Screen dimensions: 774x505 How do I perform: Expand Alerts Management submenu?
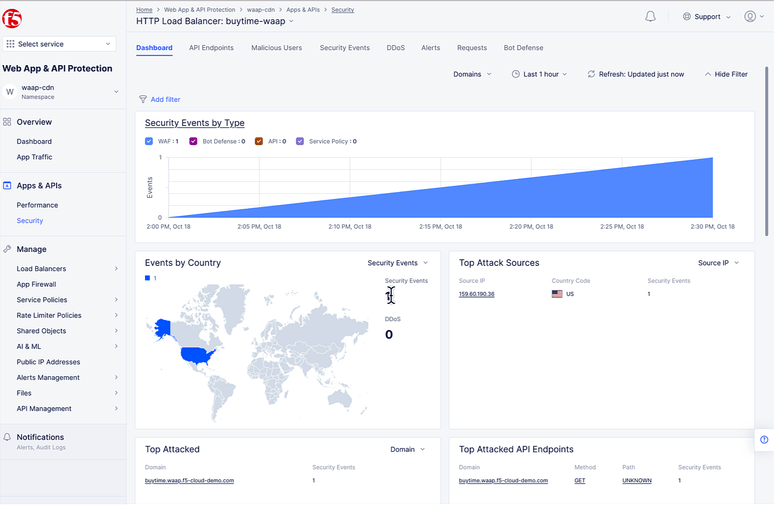tap(116, 378)
